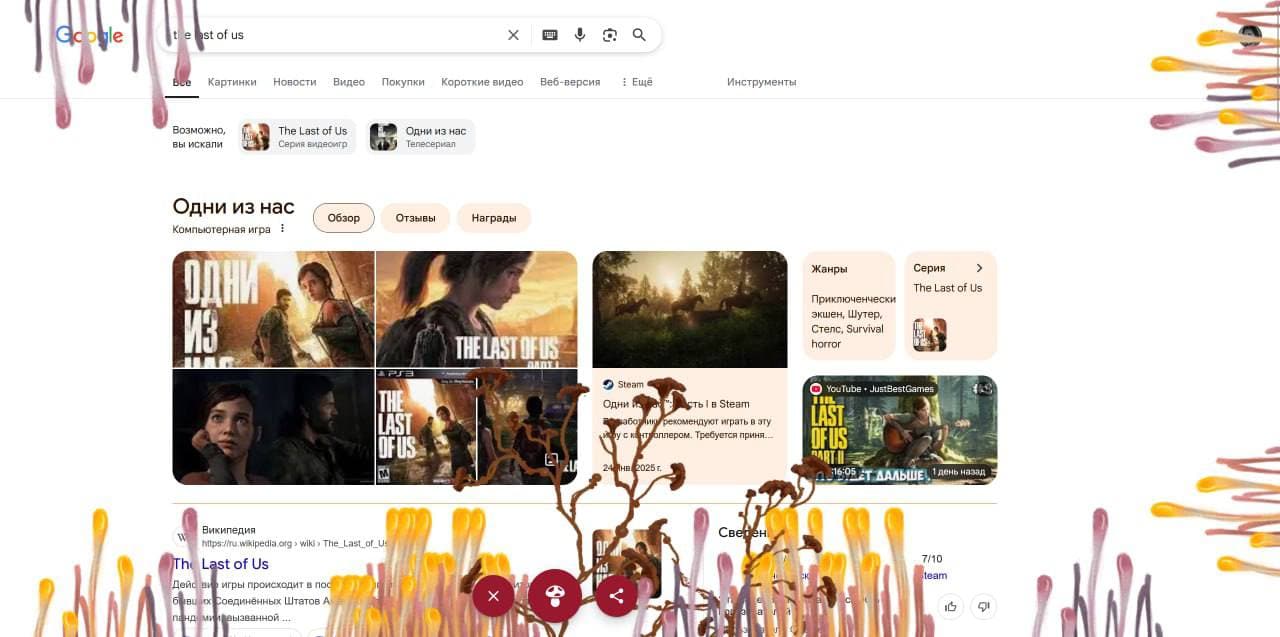
Task: Open the PS3 box art thumbnail
Action: tap(426, 427)
